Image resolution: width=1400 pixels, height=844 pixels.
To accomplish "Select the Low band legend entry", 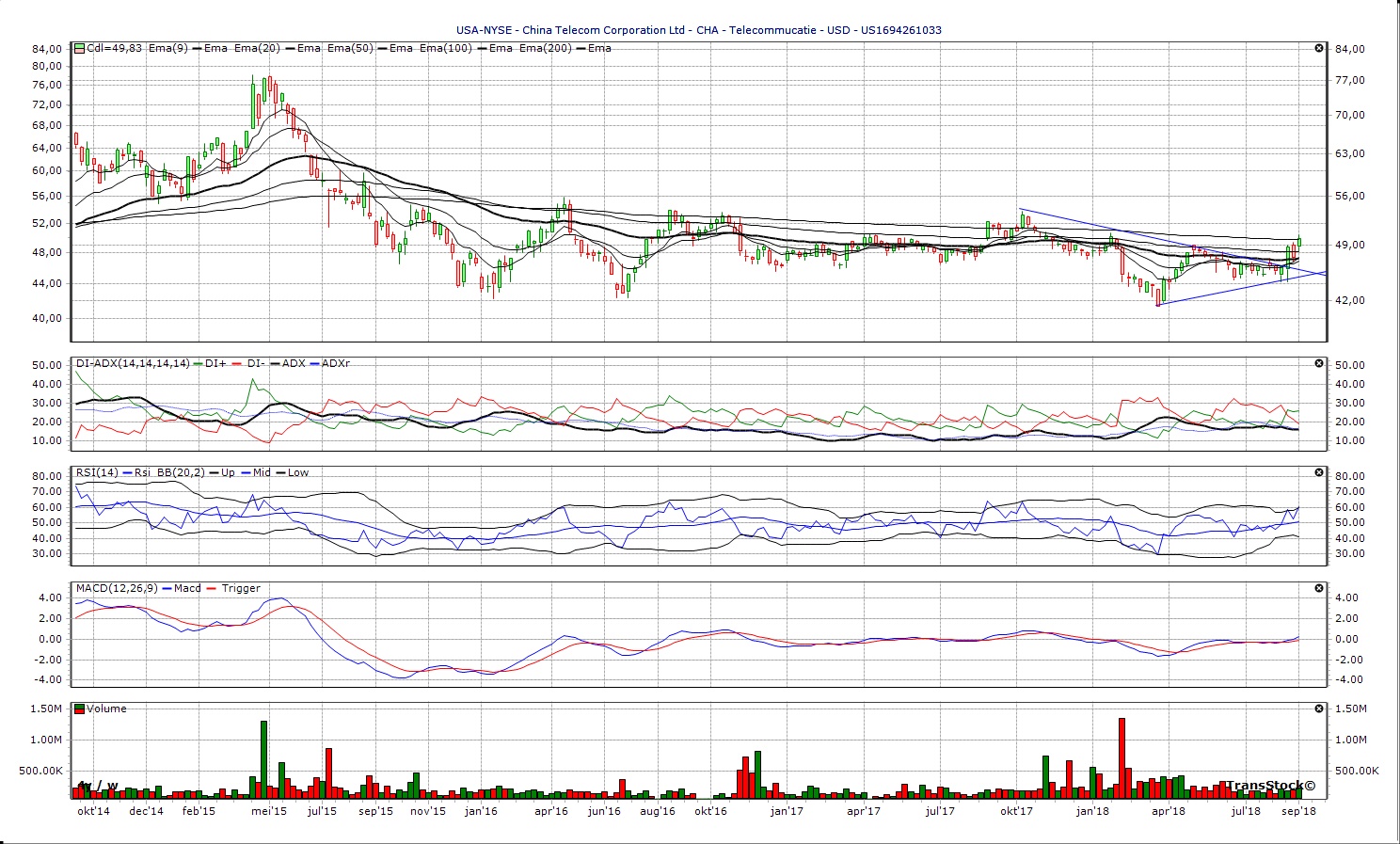I will 293,472.
